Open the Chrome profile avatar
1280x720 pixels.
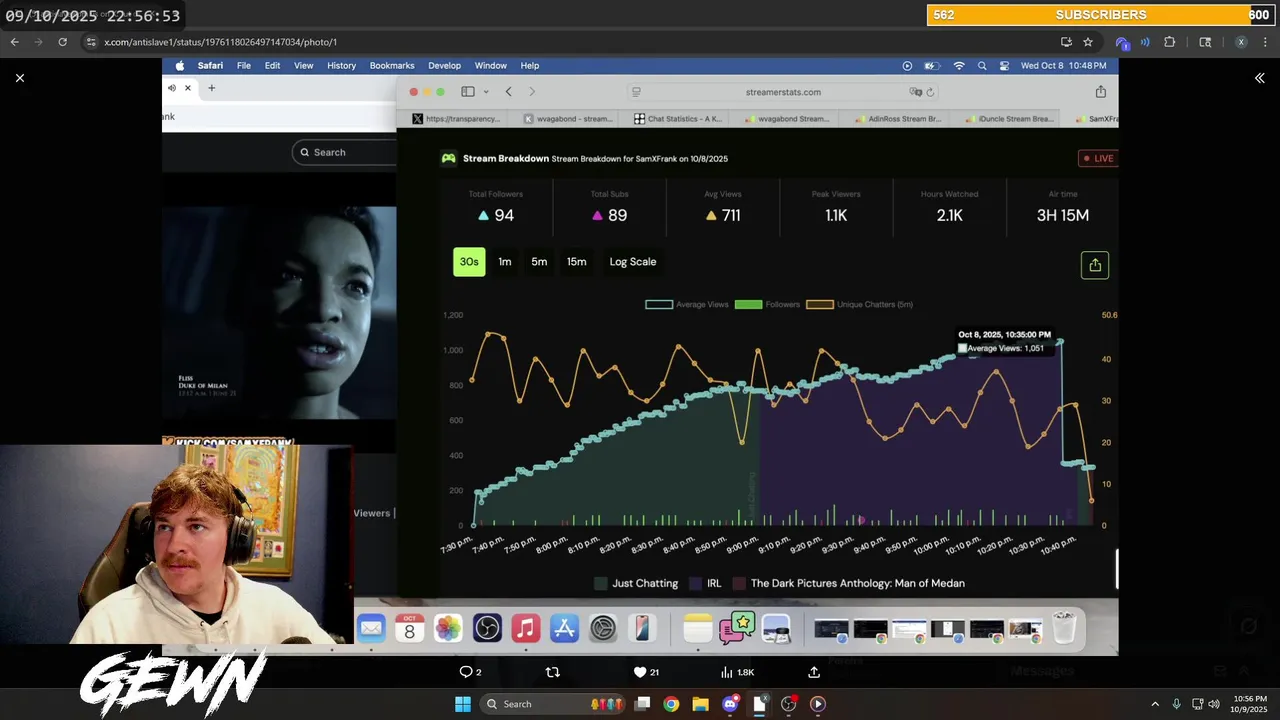coord(1241,42)
